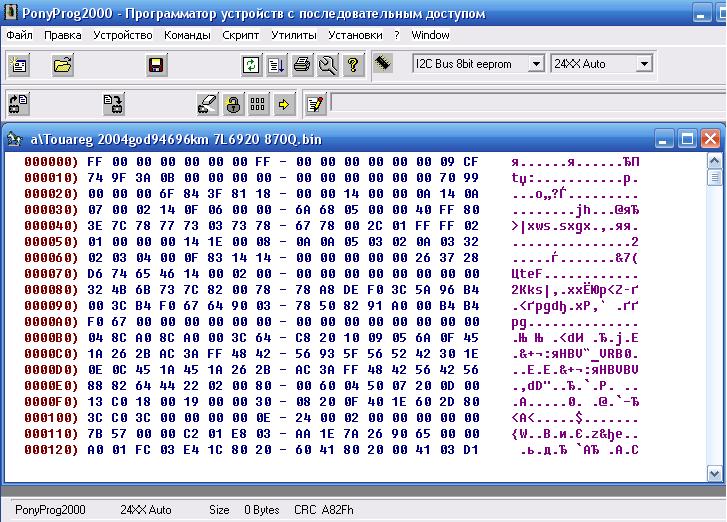The height and width of the screenshot is (522, 727).
Task: Click the Reload files icon
Action: (x=251, y=65)
